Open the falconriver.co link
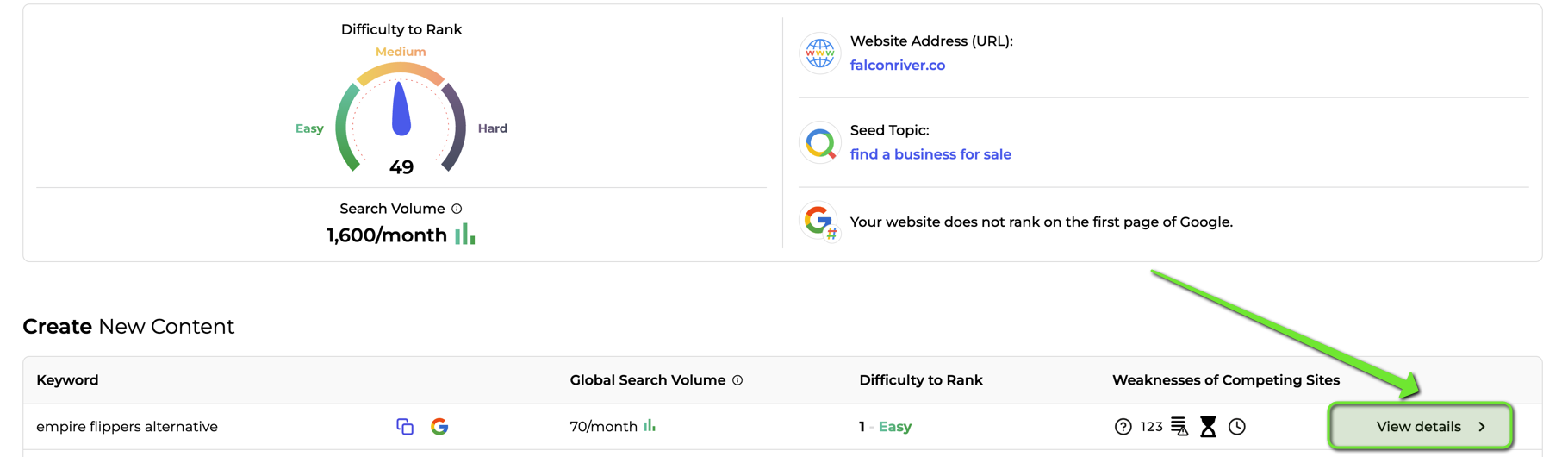 coord(898,66)
